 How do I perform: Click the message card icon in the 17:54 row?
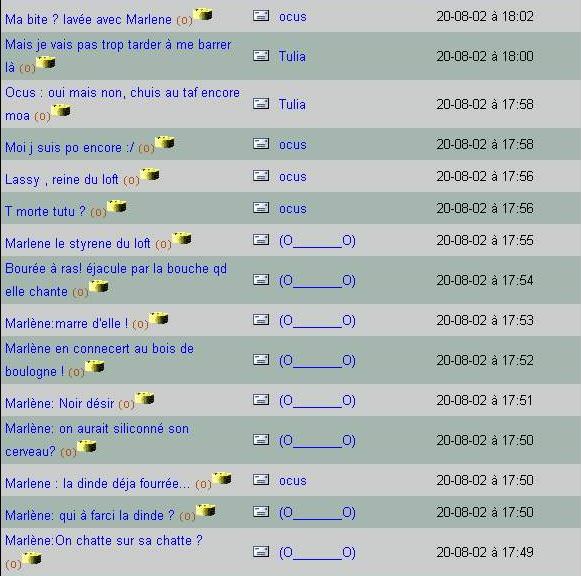coord(261,280)
